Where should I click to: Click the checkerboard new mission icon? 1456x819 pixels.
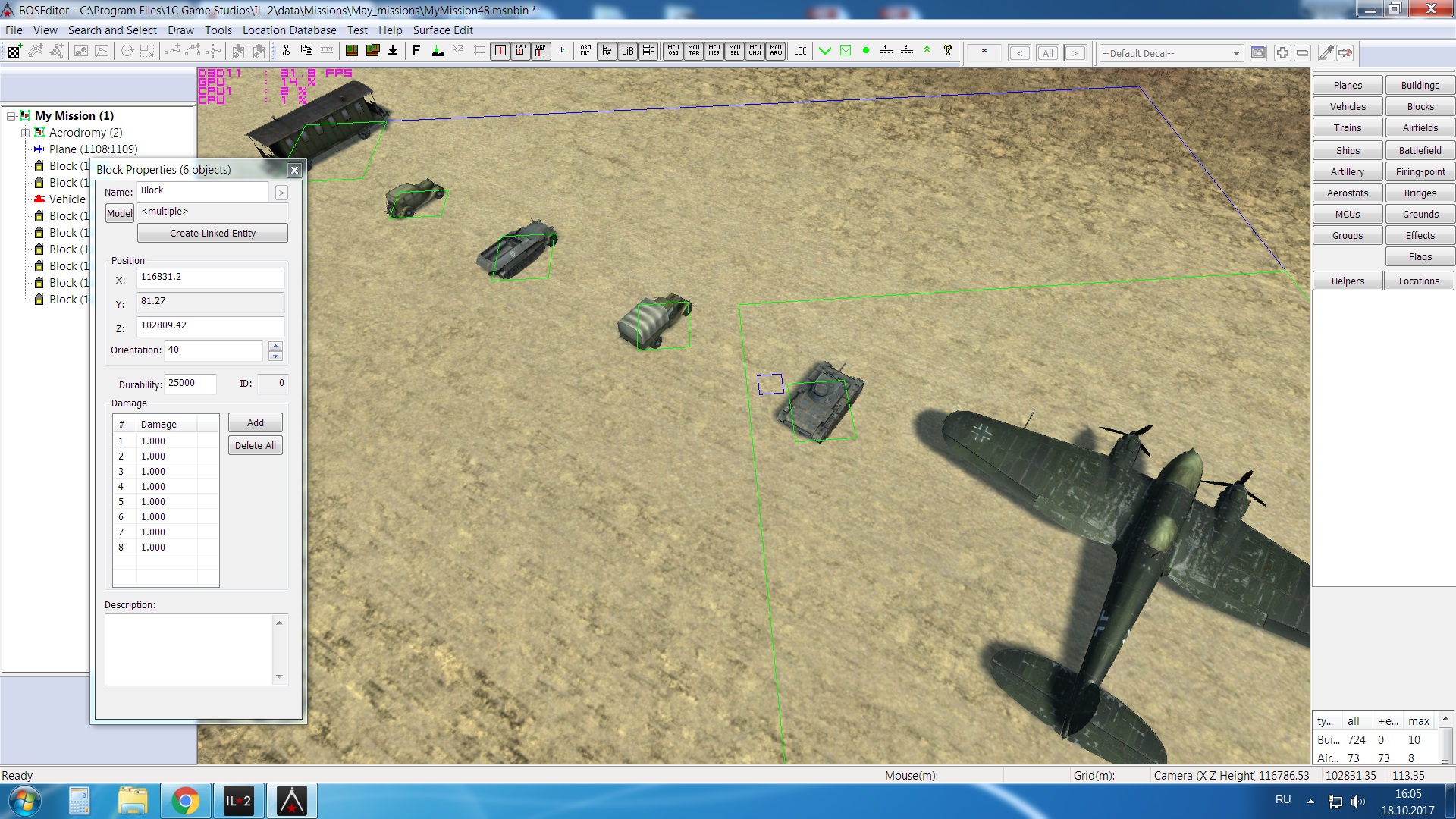pos(14,51)
